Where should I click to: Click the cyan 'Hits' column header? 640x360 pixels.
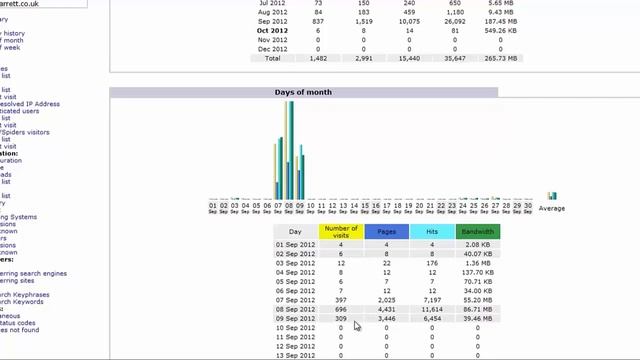click(432, 231)
